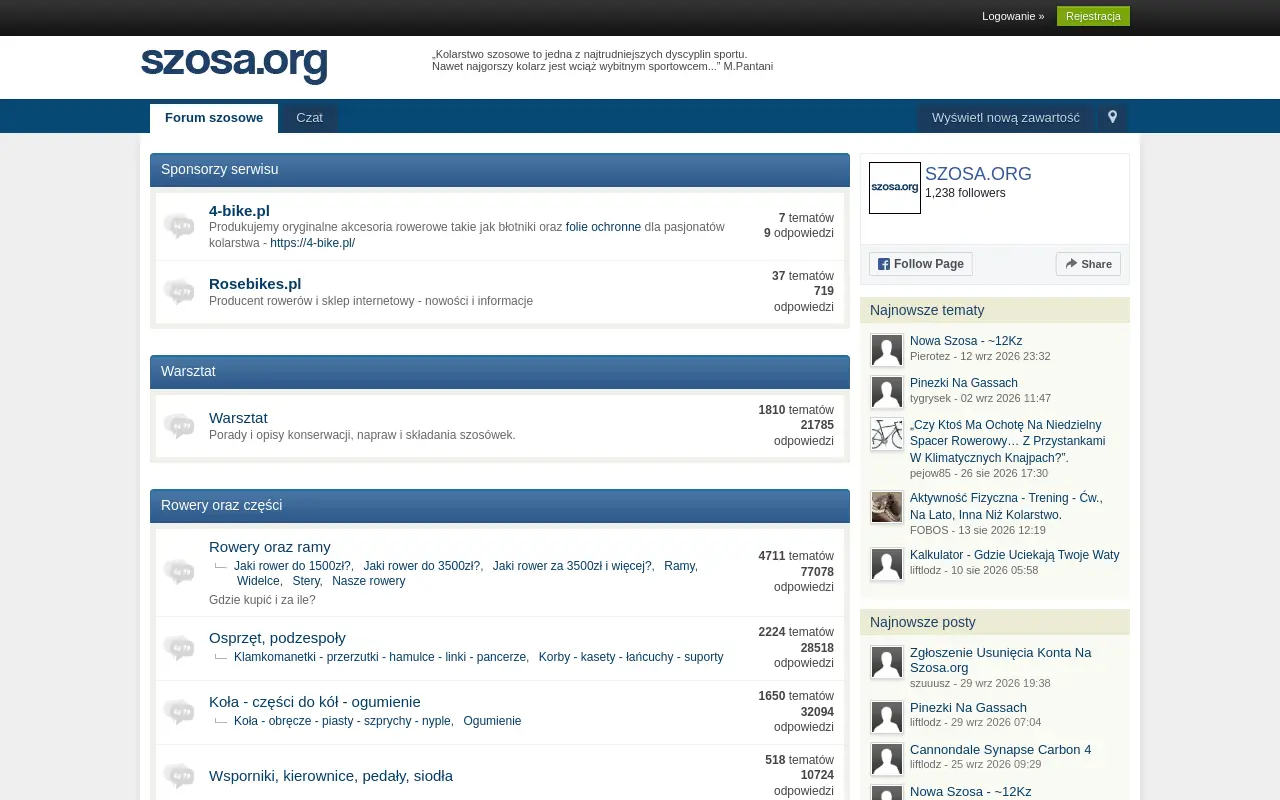Click avatar next to Nowa Szosa - ~12Kz topic
Screen dimensions: 1280x800
(x=887, y=350)
